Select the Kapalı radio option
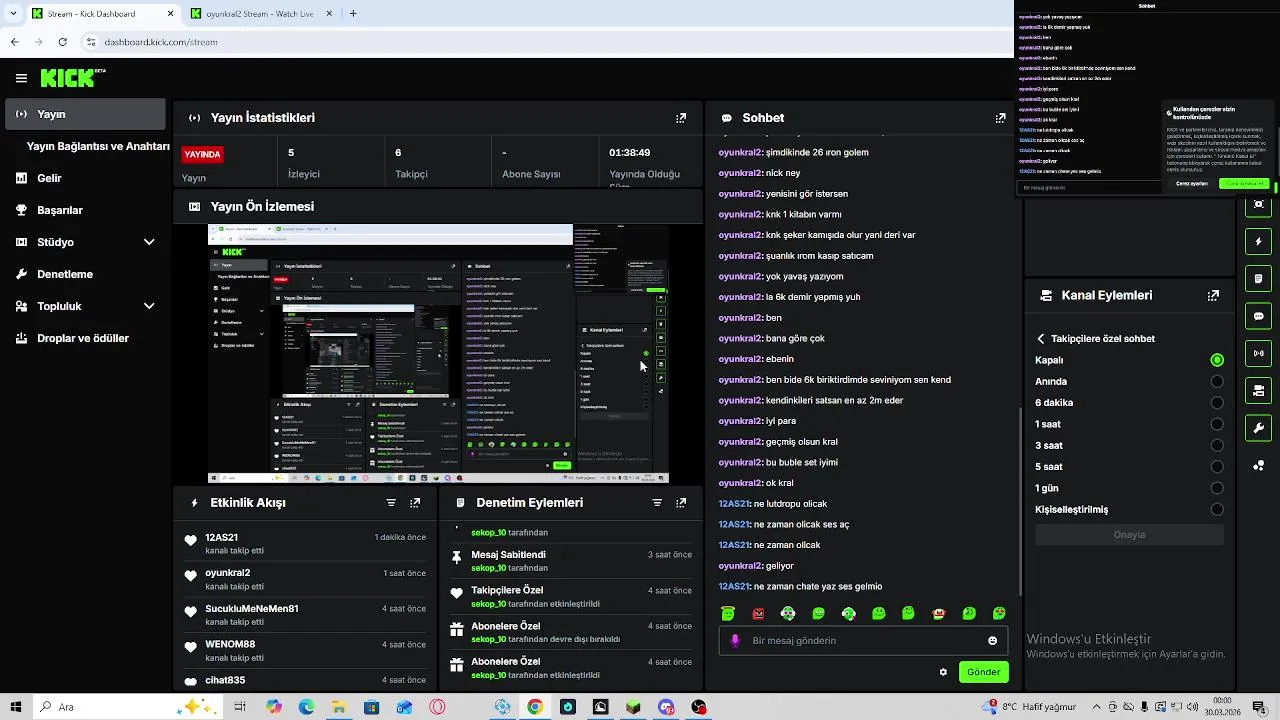The width and height of the screenshot is (1280, 720). pyautogui.click(x=1217, y=360)
